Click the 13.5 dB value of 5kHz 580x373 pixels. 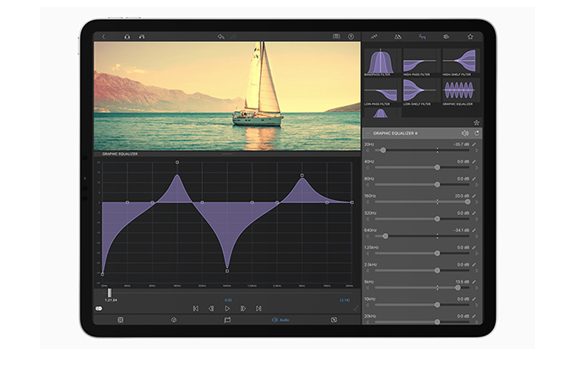pyautogui.click(x=462, y=282)
